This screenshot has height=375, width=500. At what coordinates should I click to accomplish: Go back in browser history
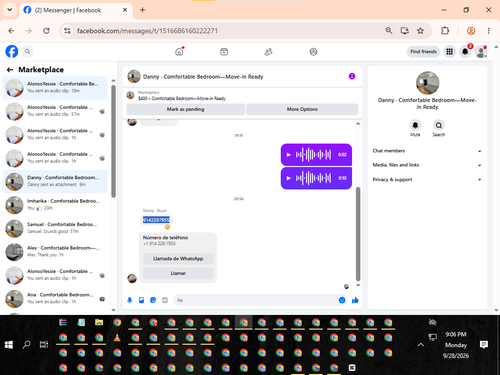click(x=11, y=31)
